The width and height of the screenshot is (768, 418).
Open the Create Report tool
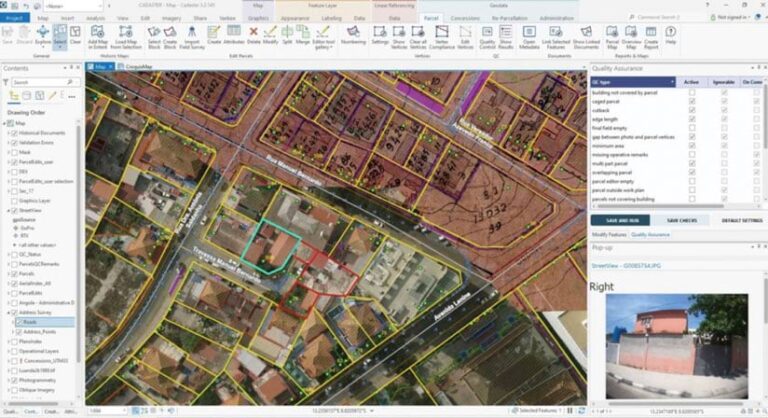point(651,37)
